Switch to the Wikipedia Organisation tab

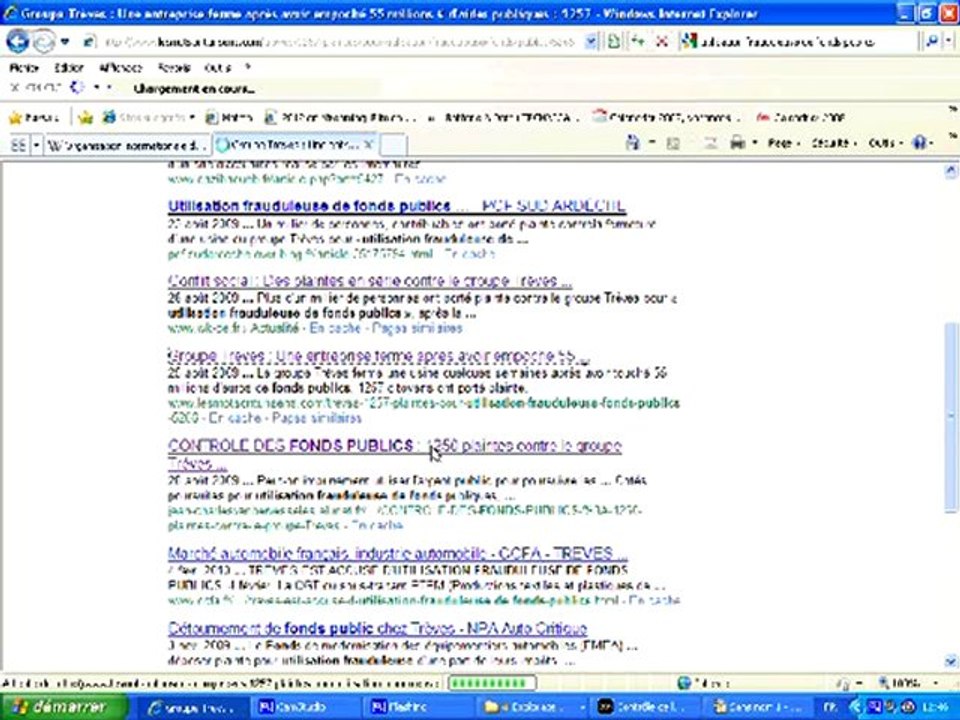127,146
